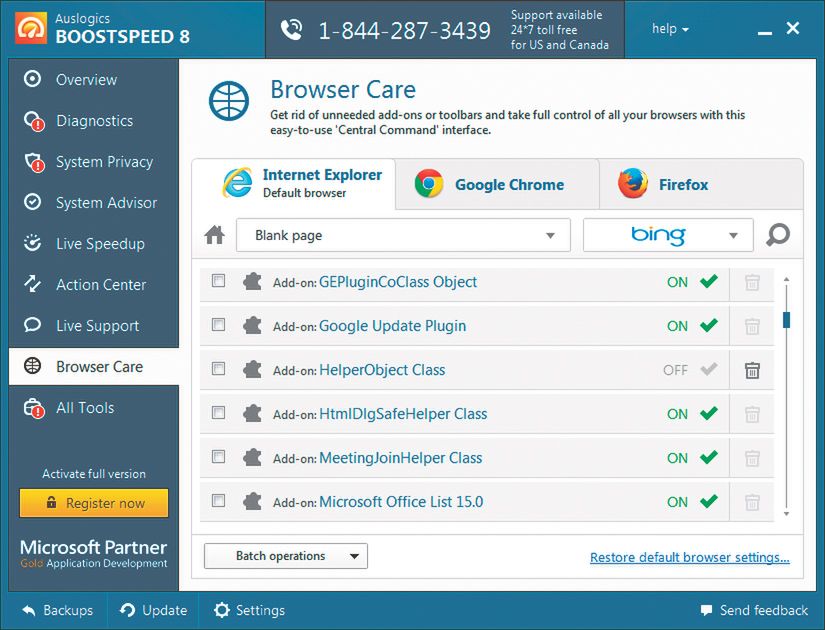Click the Browser Care globe header icon
The width and height of the screenshot is (825, 630).
coord(228,101)
